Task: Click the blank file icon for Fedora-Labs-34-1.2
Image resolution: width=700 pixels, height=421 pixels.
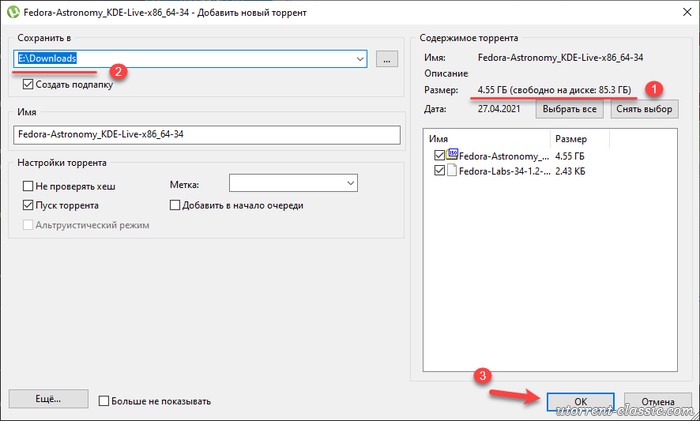Action: (452, 171)
